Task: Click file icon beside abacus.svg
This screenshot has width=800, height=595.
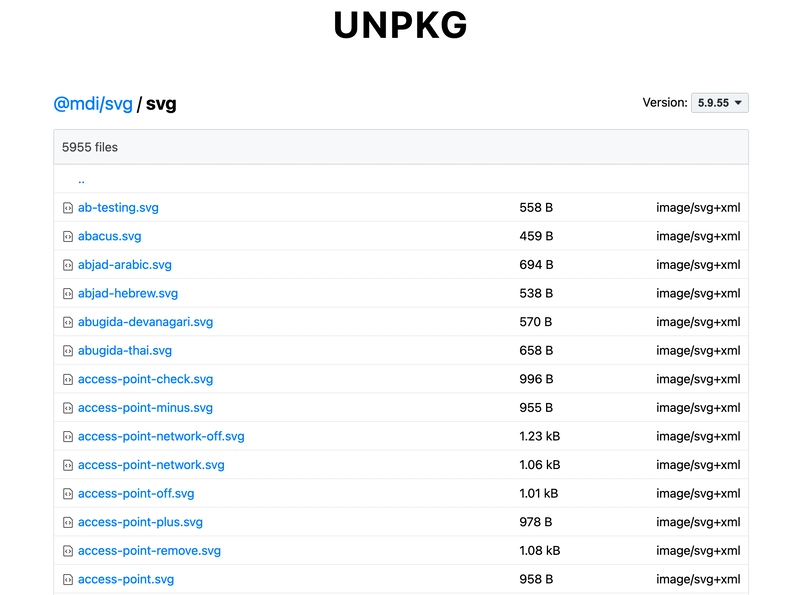Action: [x=68, y=236]
